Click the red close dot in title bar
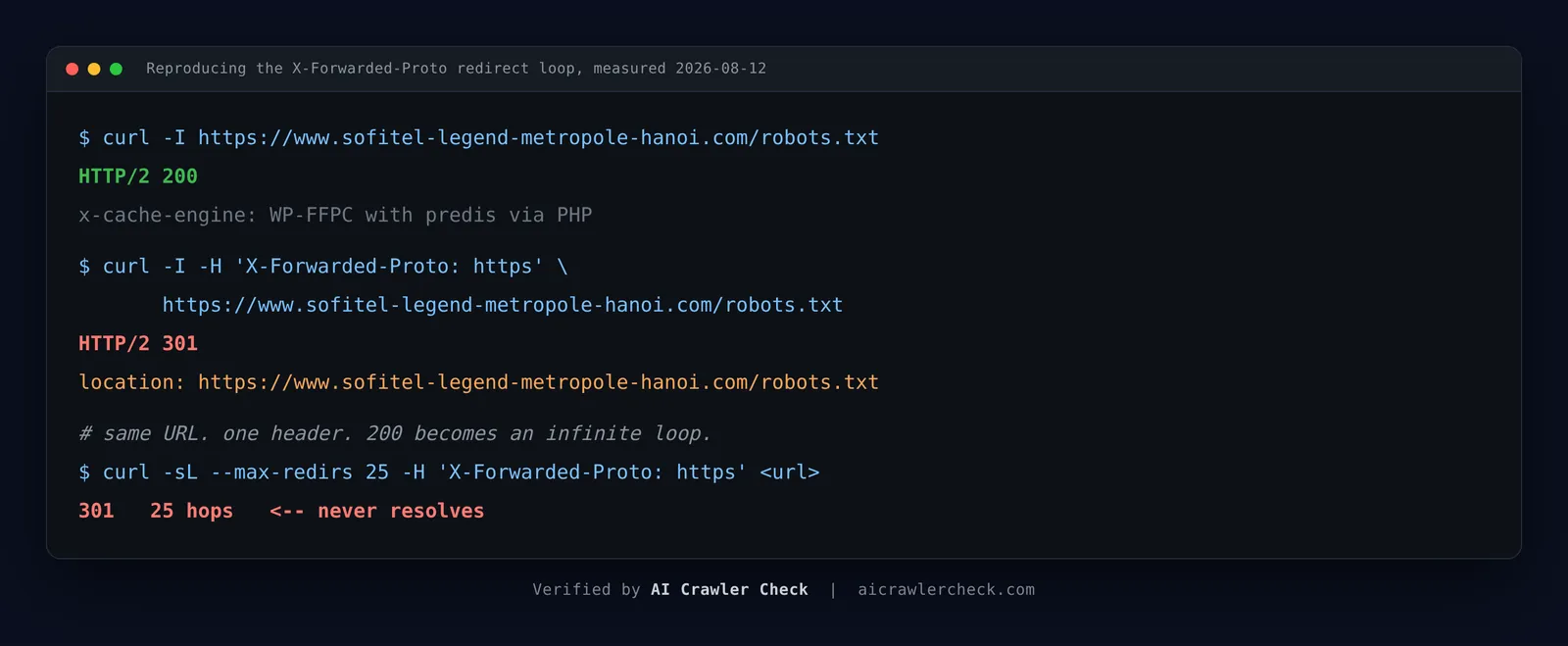This screenshot has width=1568, height=646. coord(73,69)
